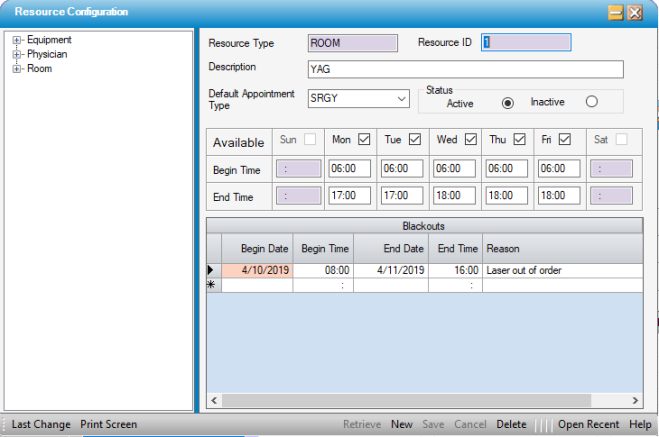This screenshot has width=659, height=437.
Task: Open the Help menu
Action: tap(640, 425)
